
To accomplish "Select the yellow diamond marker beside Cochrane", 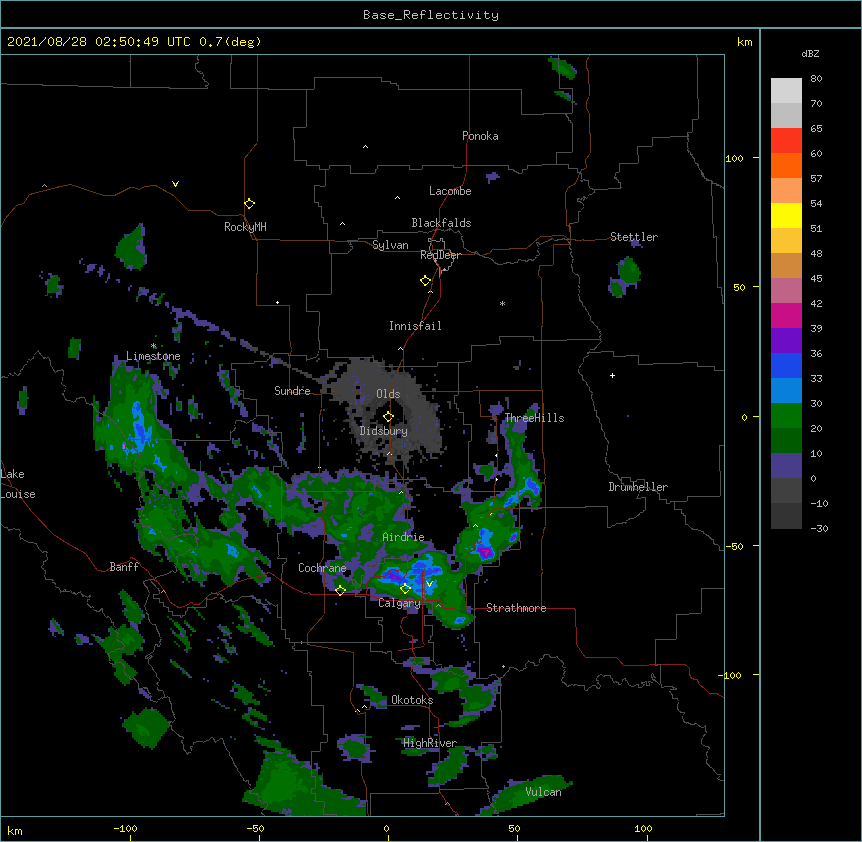I will pyautogui.click(x=340, y=590).
